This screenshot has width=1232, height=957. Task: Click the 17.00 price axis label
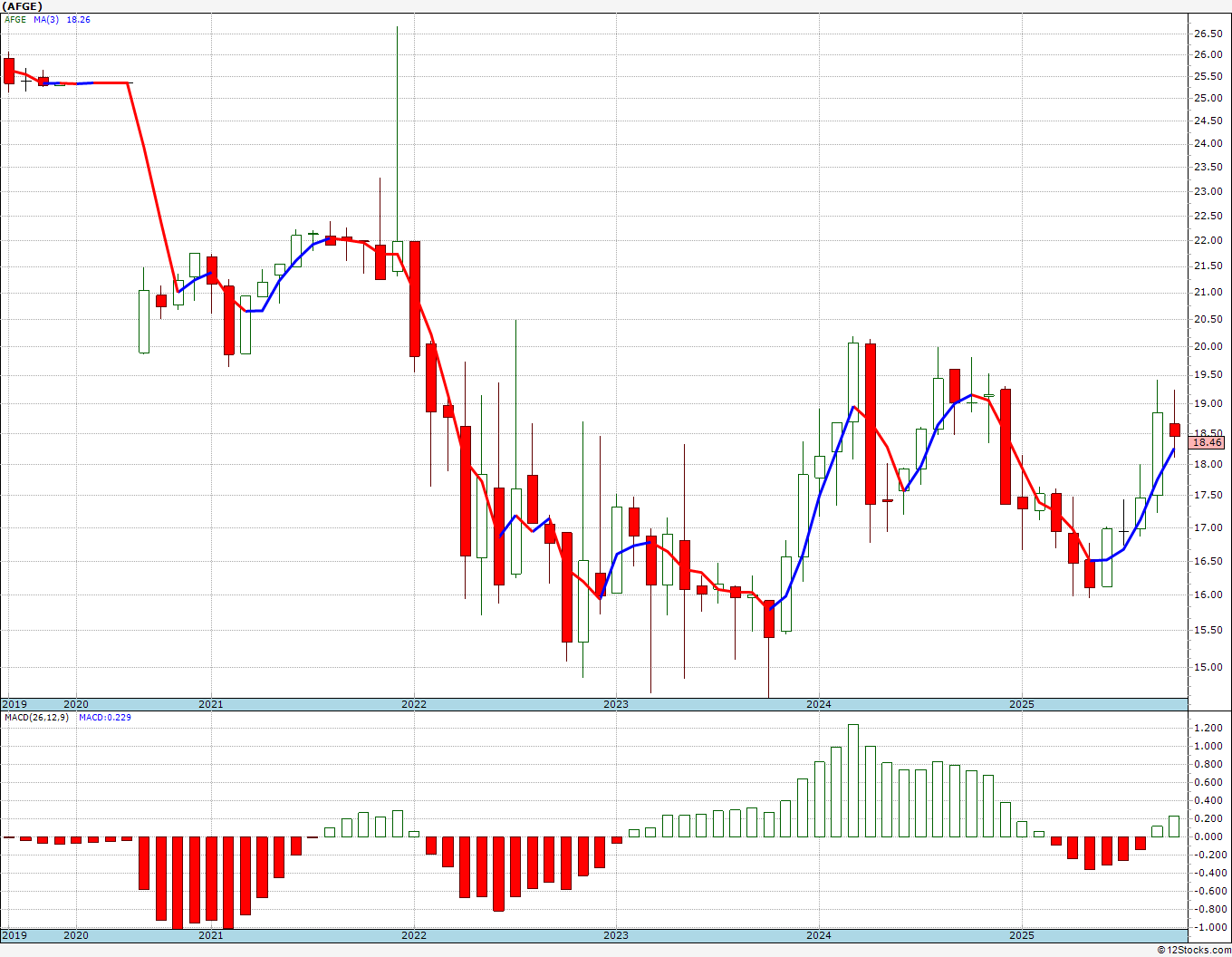point(1208,527)
